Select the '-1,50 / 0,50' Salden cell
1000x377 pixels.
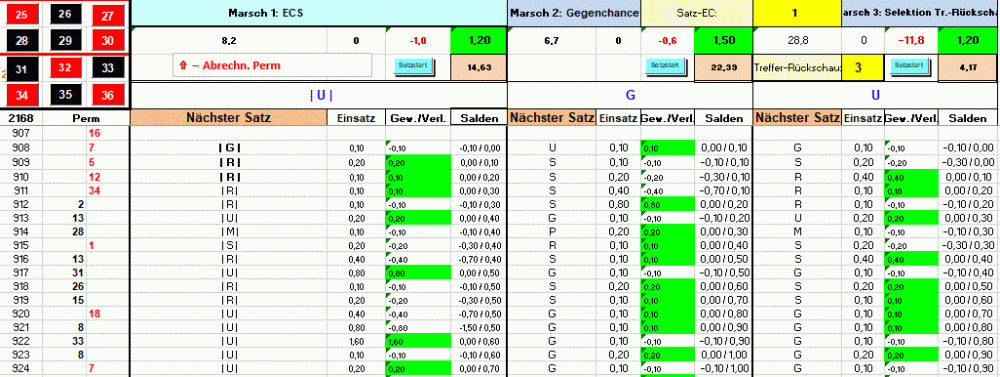pos(478,327)
